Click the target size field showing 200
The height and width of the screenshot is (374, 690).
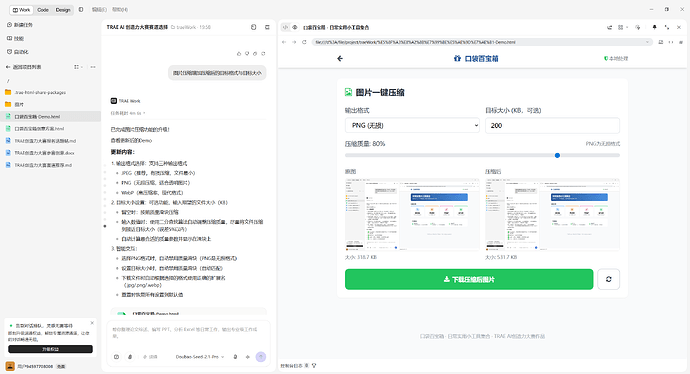tap(552, 125)
